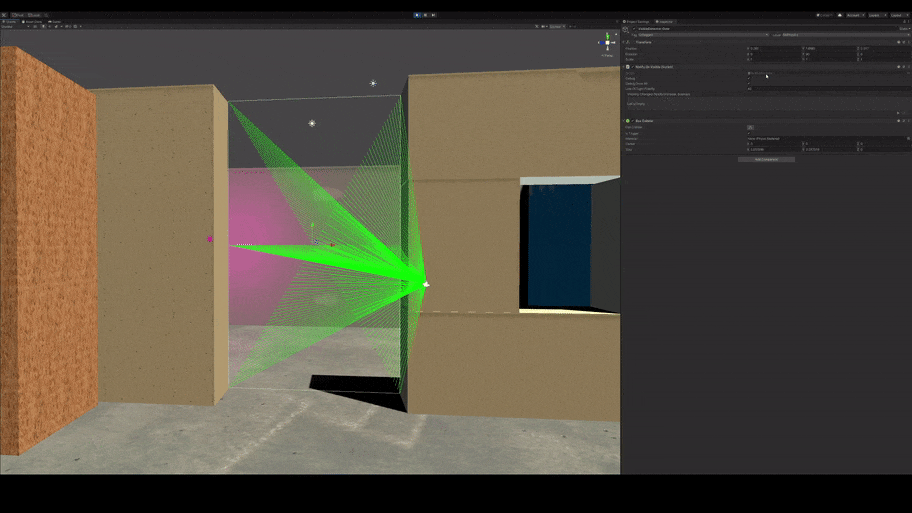
Task: Toggle the Notify On Visible component enabled checkbox
Action: (633, 67)
